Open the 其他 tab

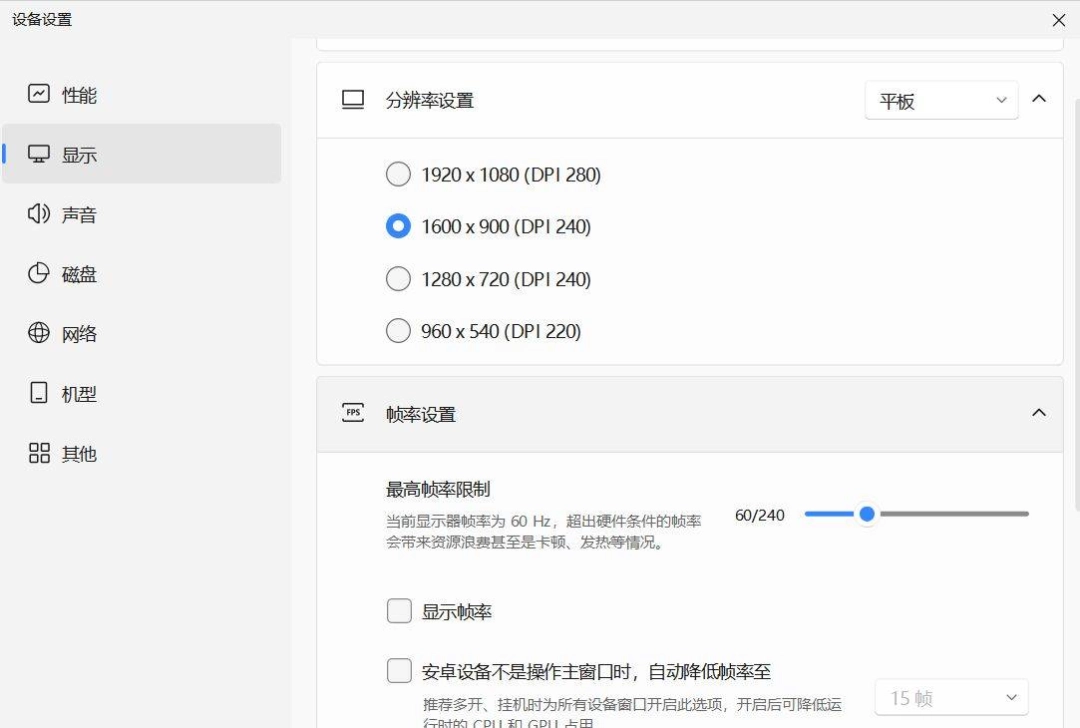(142, 453)
